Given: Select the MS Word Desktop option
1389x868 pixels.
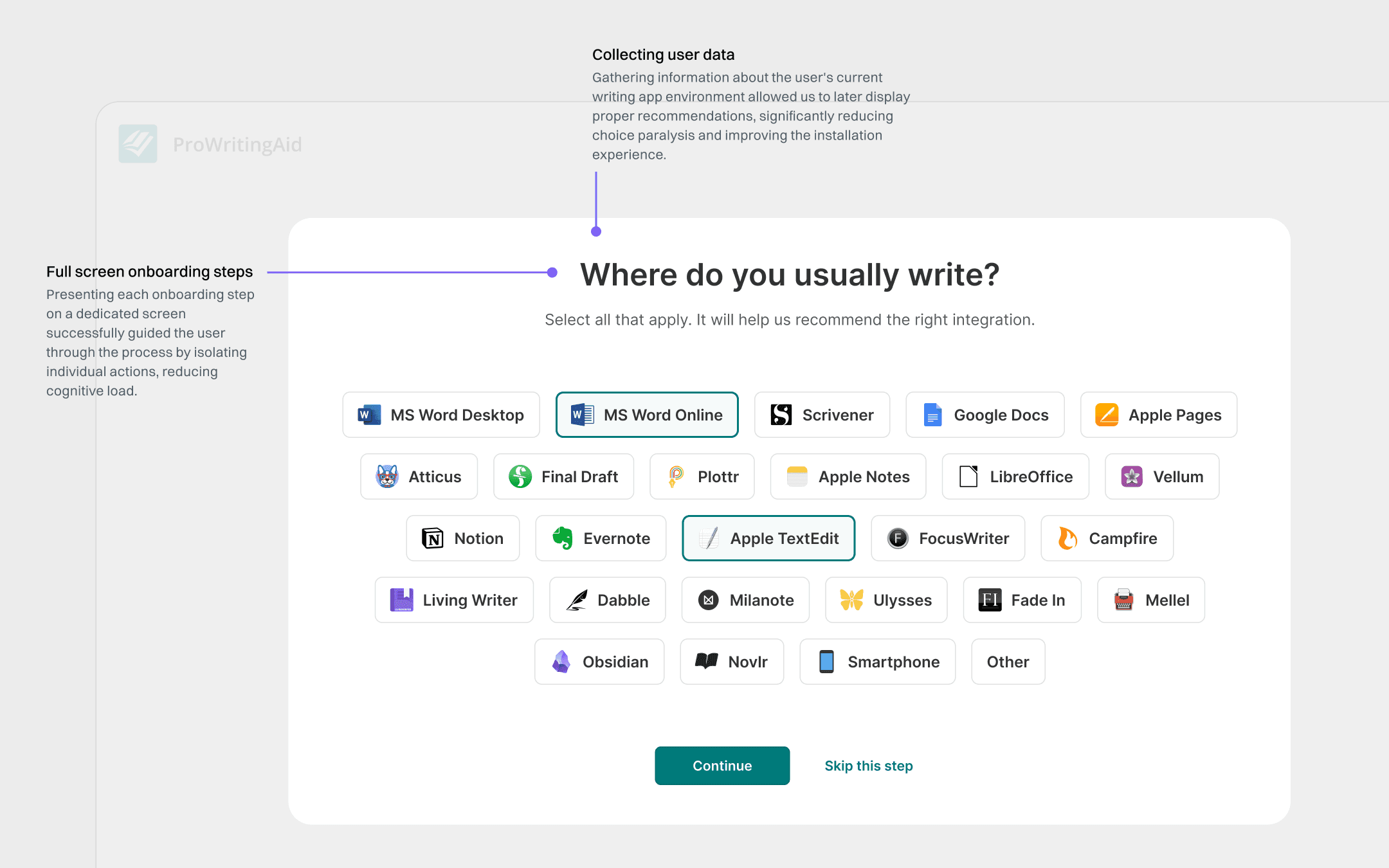Looking at the screenshot, I should (x=441, y=415).
